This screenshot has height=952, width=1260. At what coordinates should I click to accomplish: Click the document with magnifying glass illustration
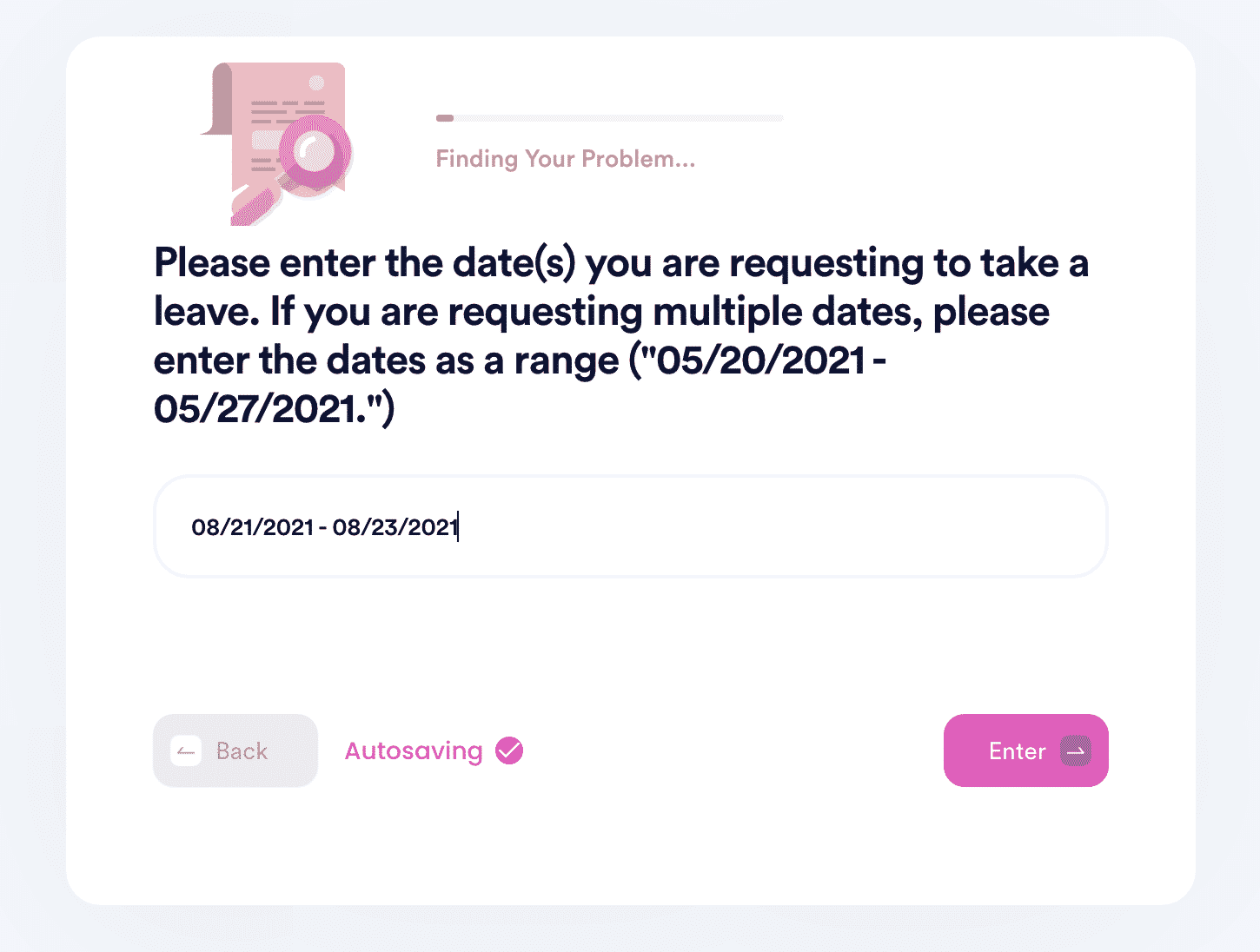[276, 143]
